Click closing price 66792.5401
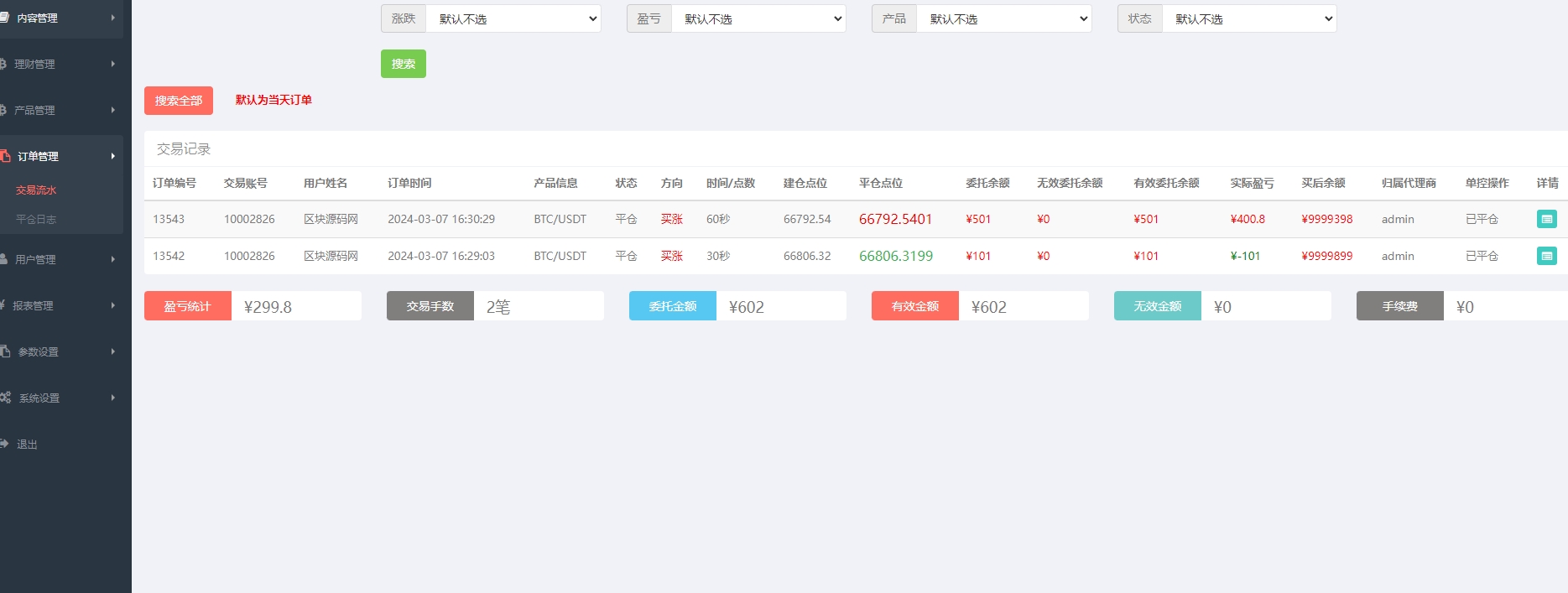 (895, 219)
